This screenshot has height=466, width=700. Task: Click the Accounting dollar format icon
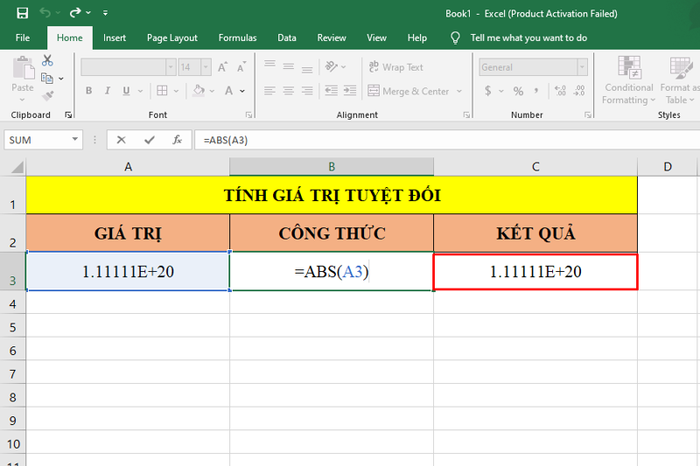pos(488,91)
